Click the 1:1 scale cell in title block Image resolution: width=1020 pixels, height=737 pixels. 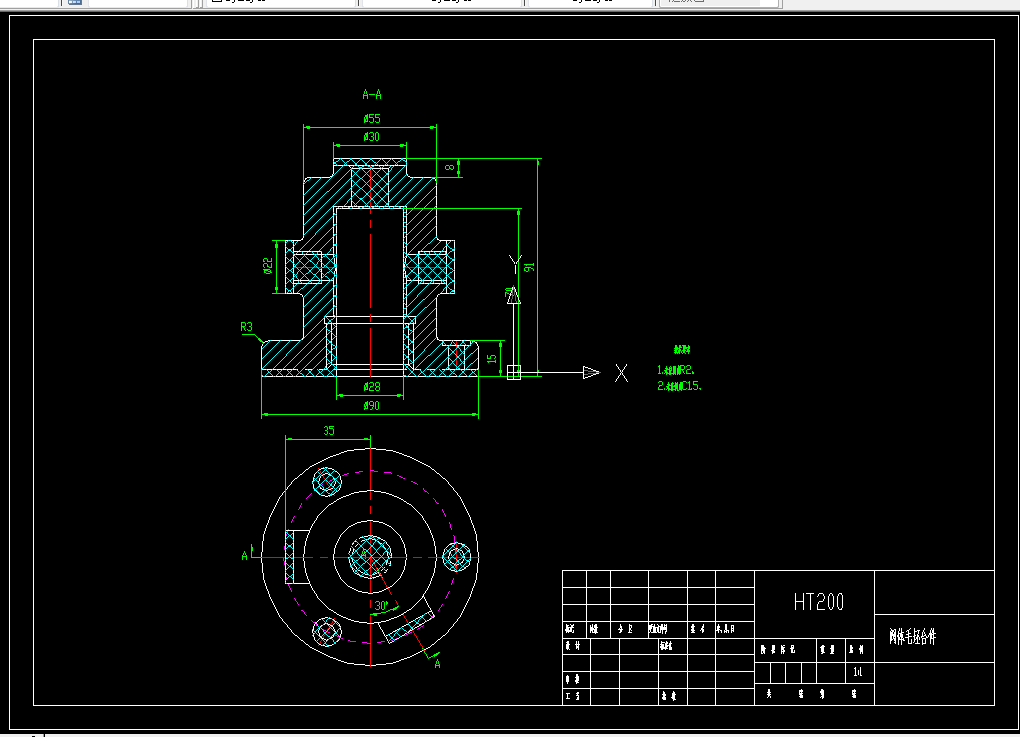[857, 672]
